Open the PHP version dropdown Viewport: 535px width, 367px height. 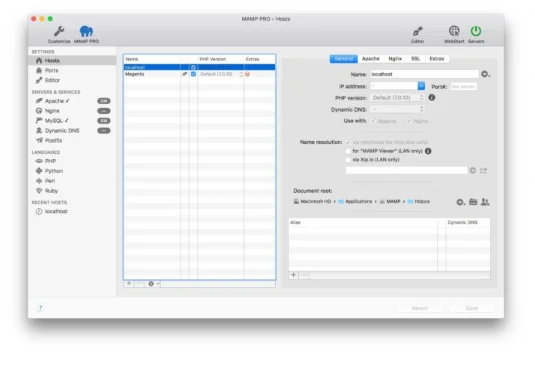coord(397,98)
